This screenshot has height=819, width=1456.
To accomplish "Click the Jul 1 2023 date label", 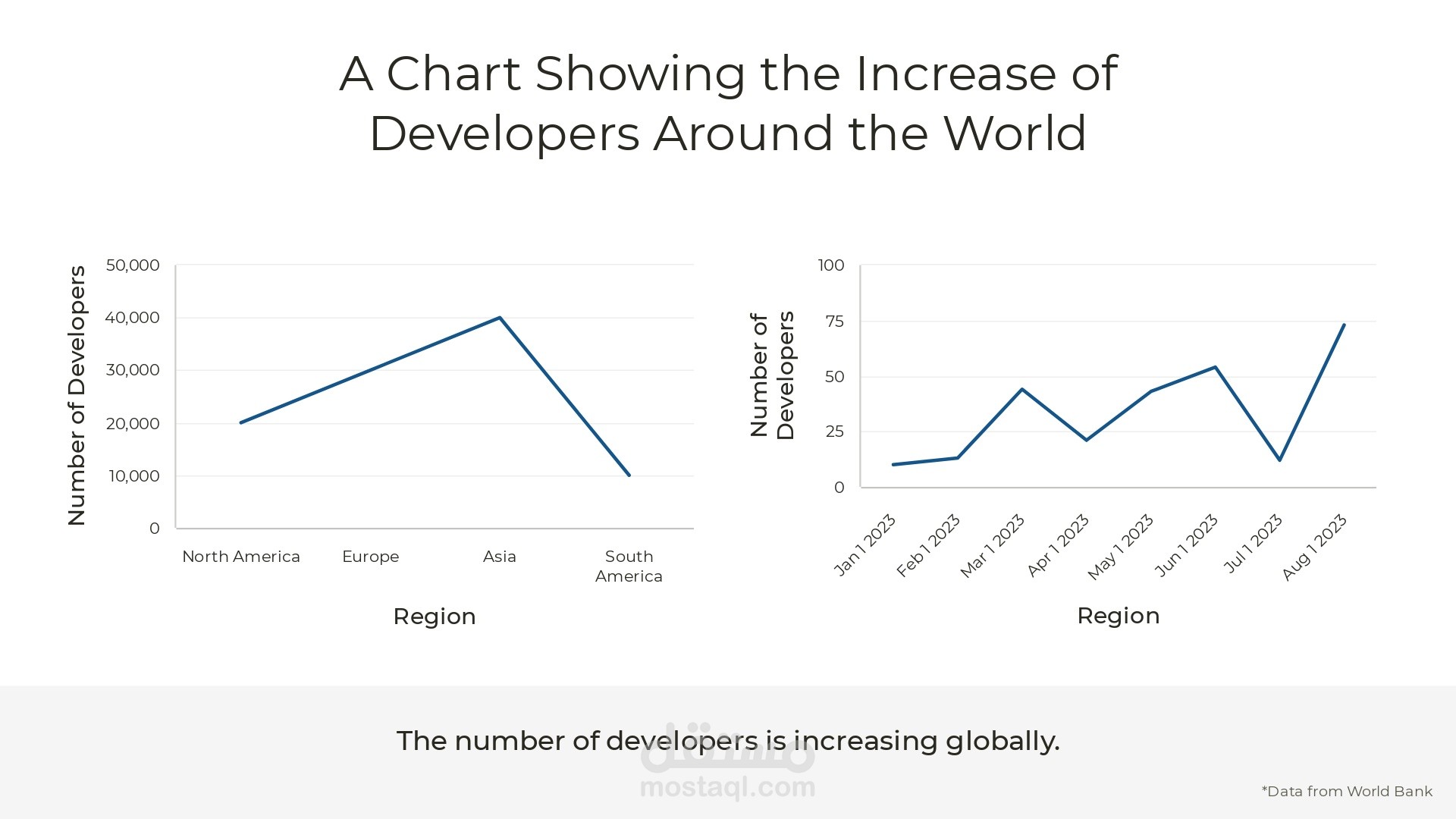I will pyautogui.click(x=1254, y=543).
